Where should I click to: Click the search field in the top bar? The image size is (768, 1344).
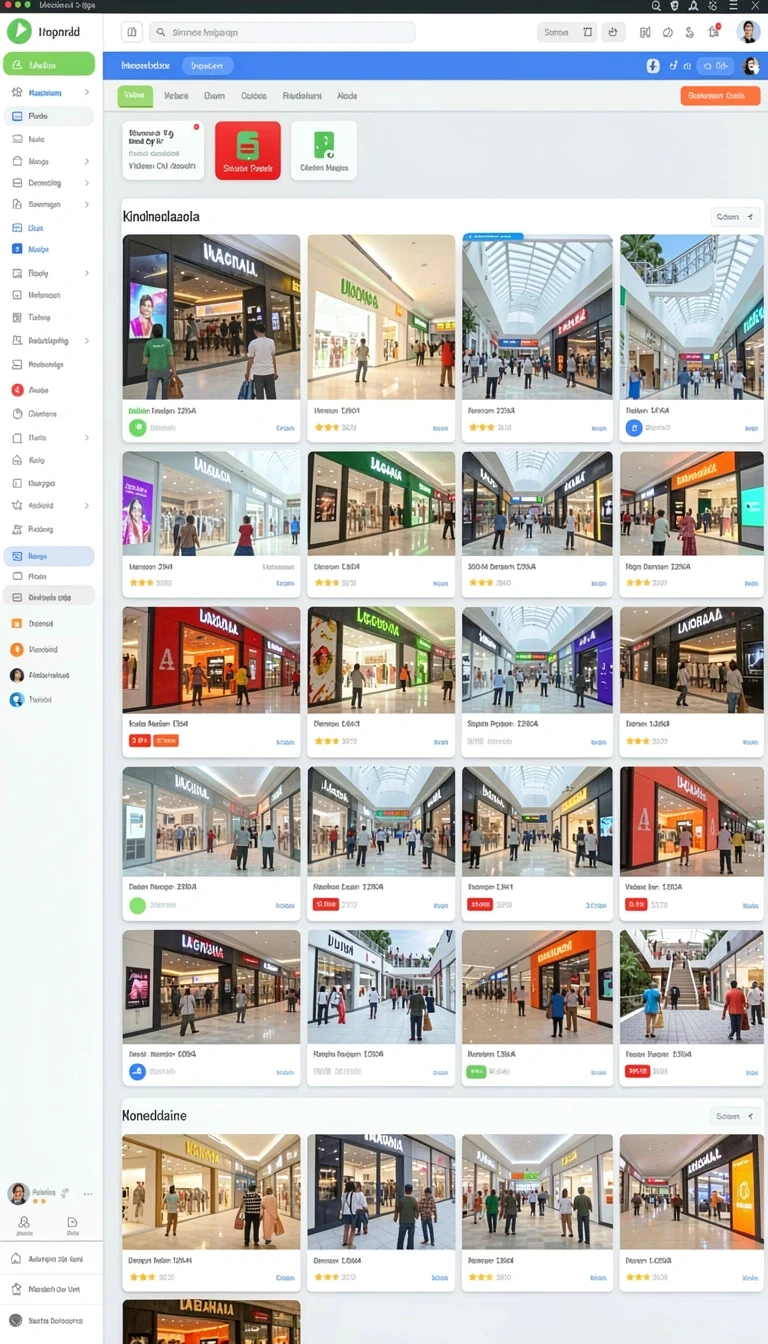coord(282,32)
